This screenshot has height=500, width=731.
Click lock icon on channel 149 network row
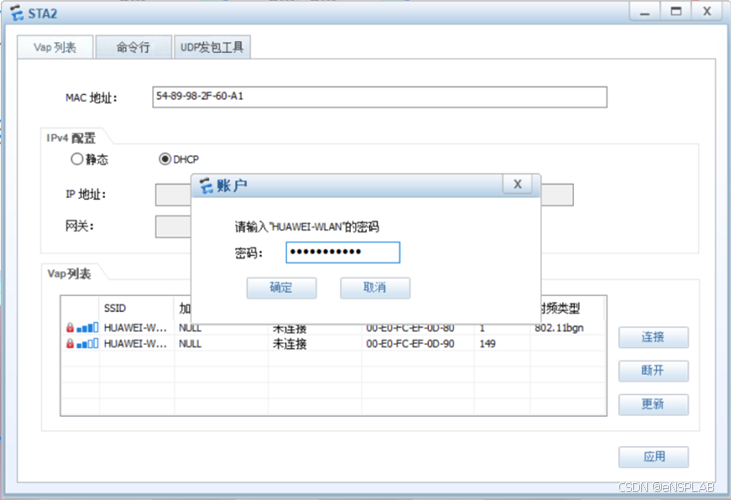(70, 343)
